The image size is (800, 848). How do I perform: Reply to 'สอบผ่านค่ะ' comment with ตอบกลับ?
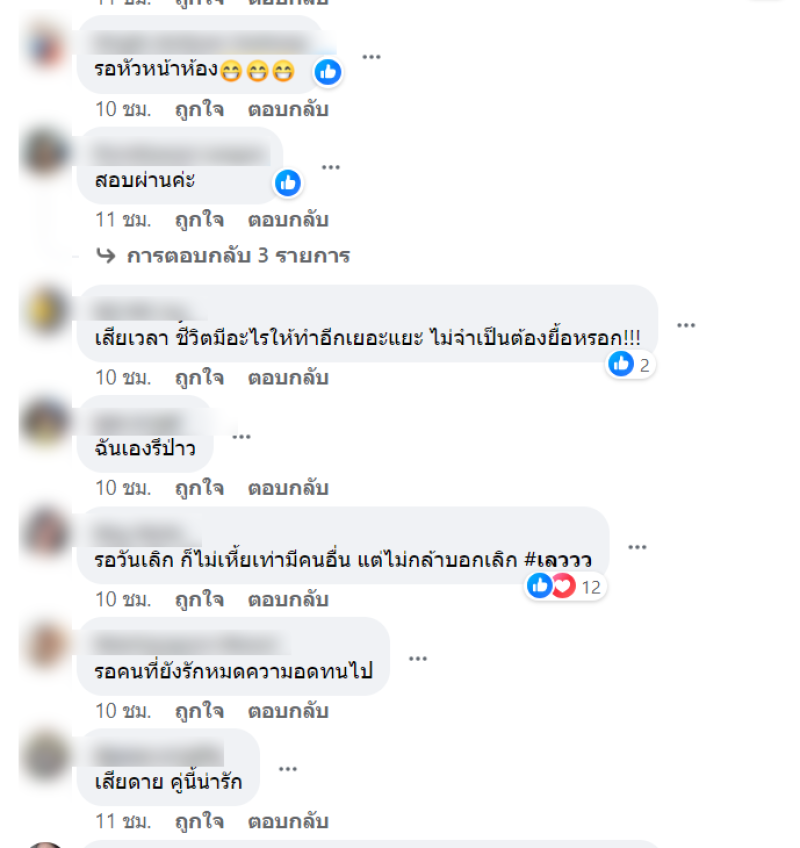[288, 220]
